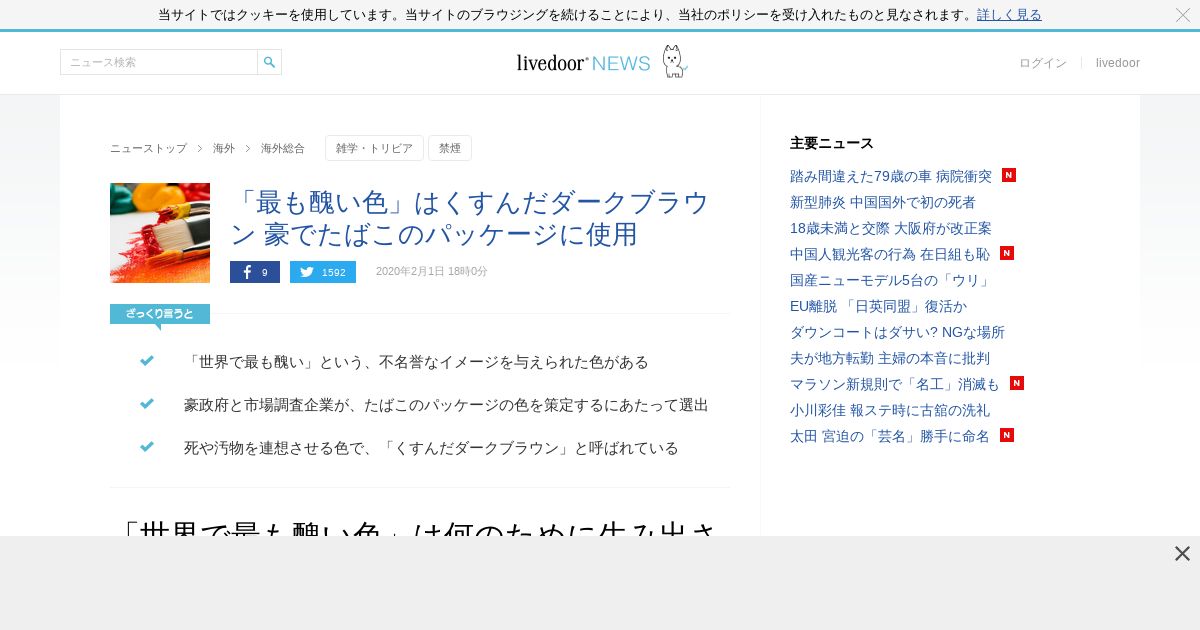Open 踏み間違えた79歳の車 病院衝突

(891, 176)
